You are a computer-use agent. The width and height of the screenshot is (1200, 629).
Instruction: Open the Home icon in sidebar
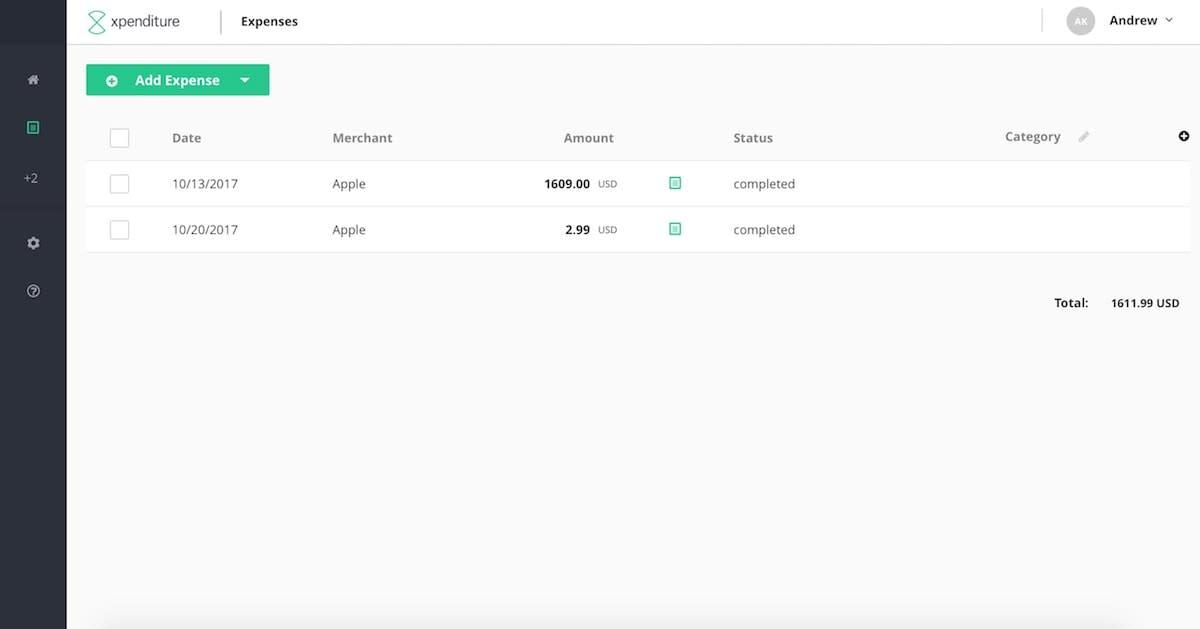(x=33, y=79)
